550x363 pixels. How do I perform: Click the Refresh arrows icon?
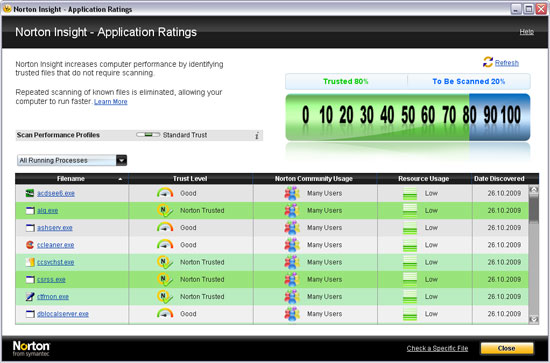(x=488, y=62)
